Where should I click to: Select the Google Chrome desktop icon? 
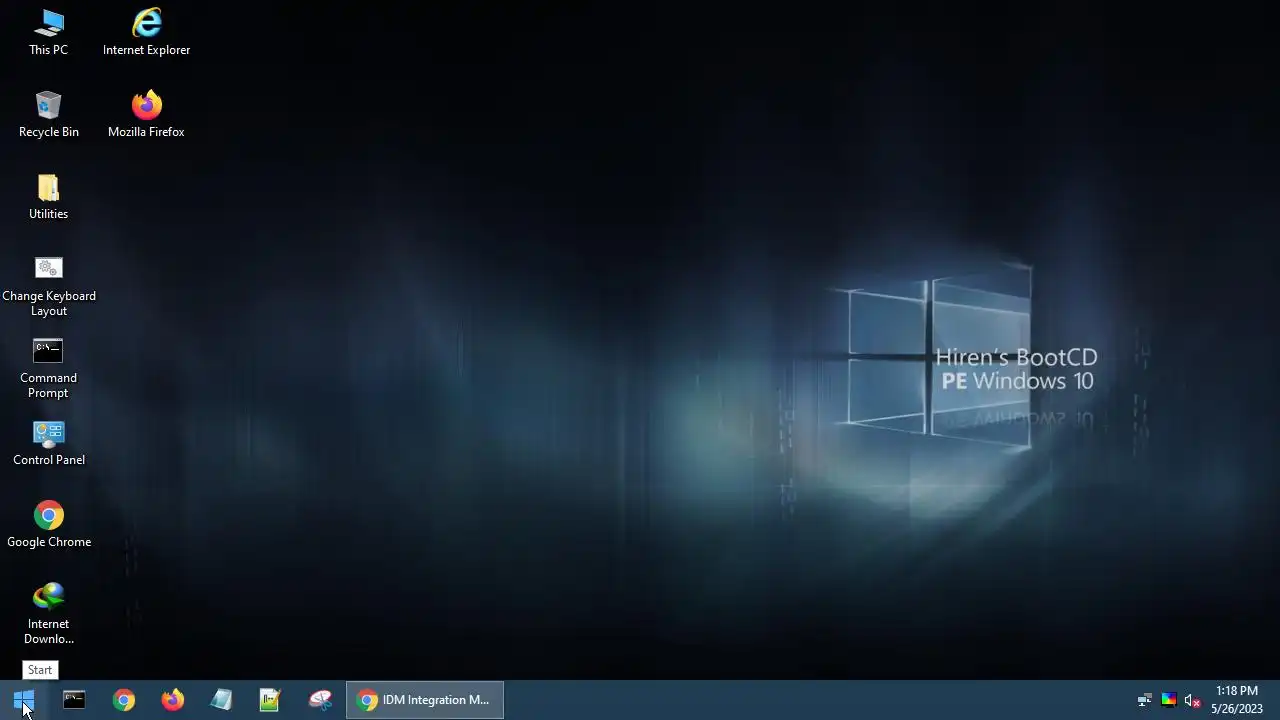coord(48,525)
